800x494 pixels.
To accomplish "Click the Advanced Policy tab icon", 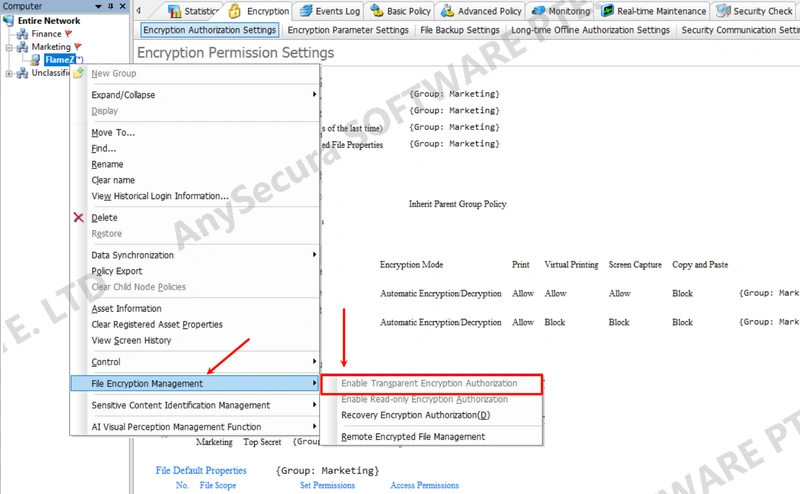I will pos(447,11).
